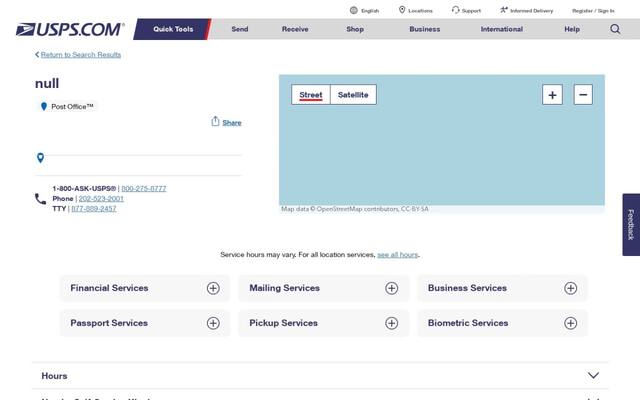Click the Locations text link
The height and width of the screenshot is (400, 640).
(x=420, y=11)
